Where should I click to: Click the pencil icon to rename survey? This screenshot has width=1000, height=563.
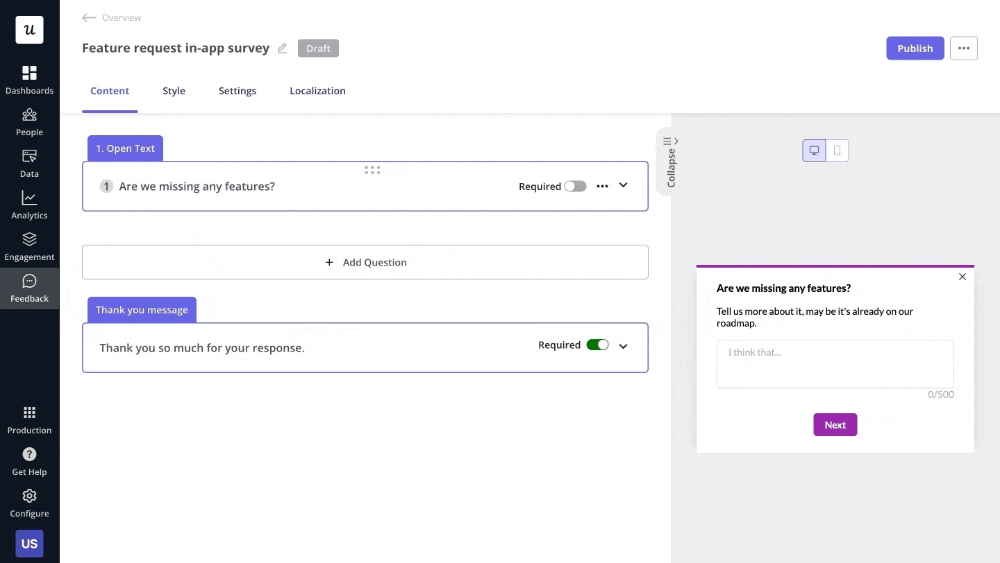[282, 48]
